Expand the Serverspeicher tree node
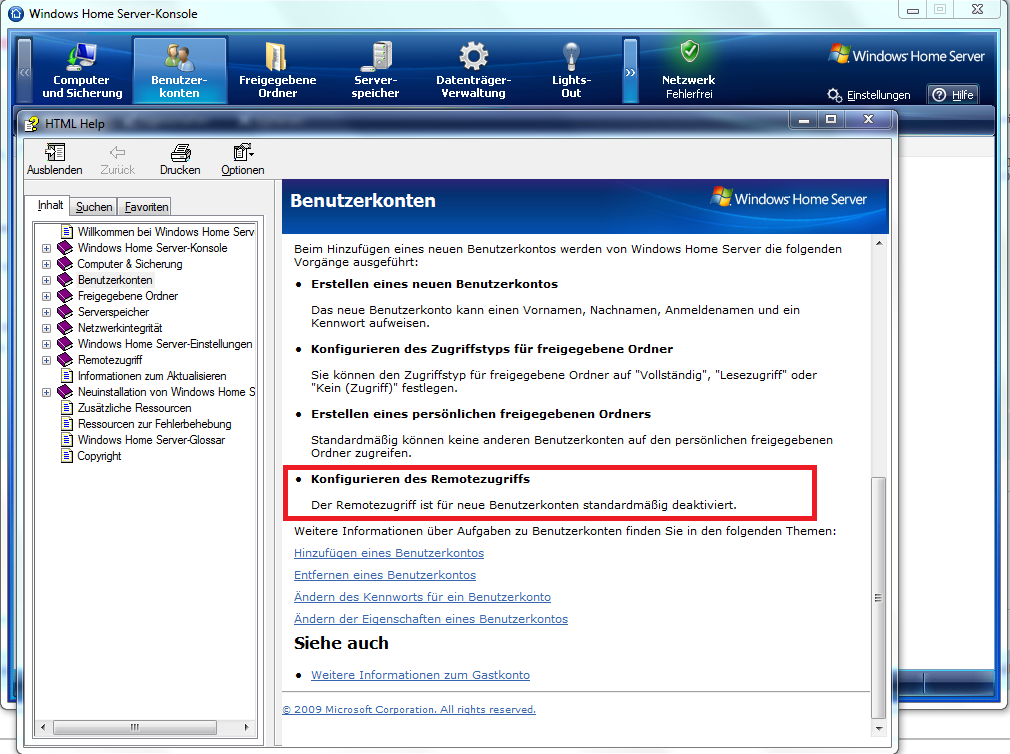This screenshot has height=754, width=1010. (46, 312)
